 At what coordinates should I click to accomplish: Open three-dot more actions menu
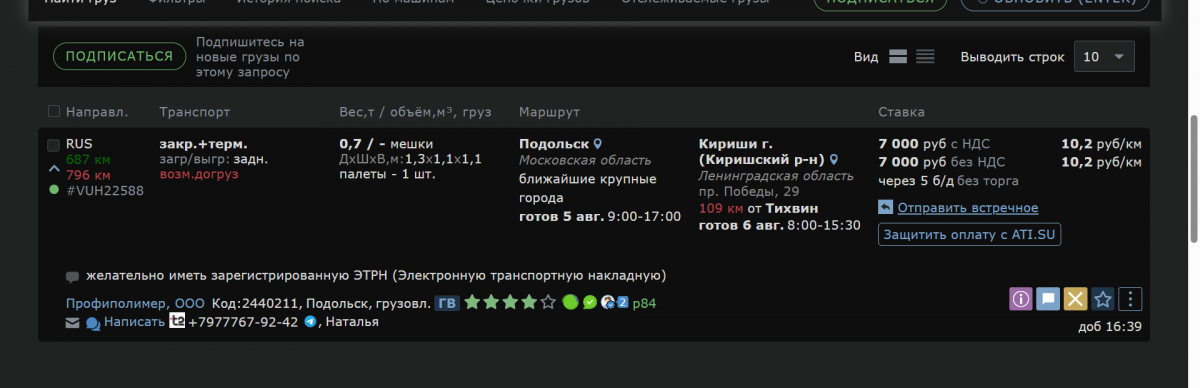[x=1130, y=298]
